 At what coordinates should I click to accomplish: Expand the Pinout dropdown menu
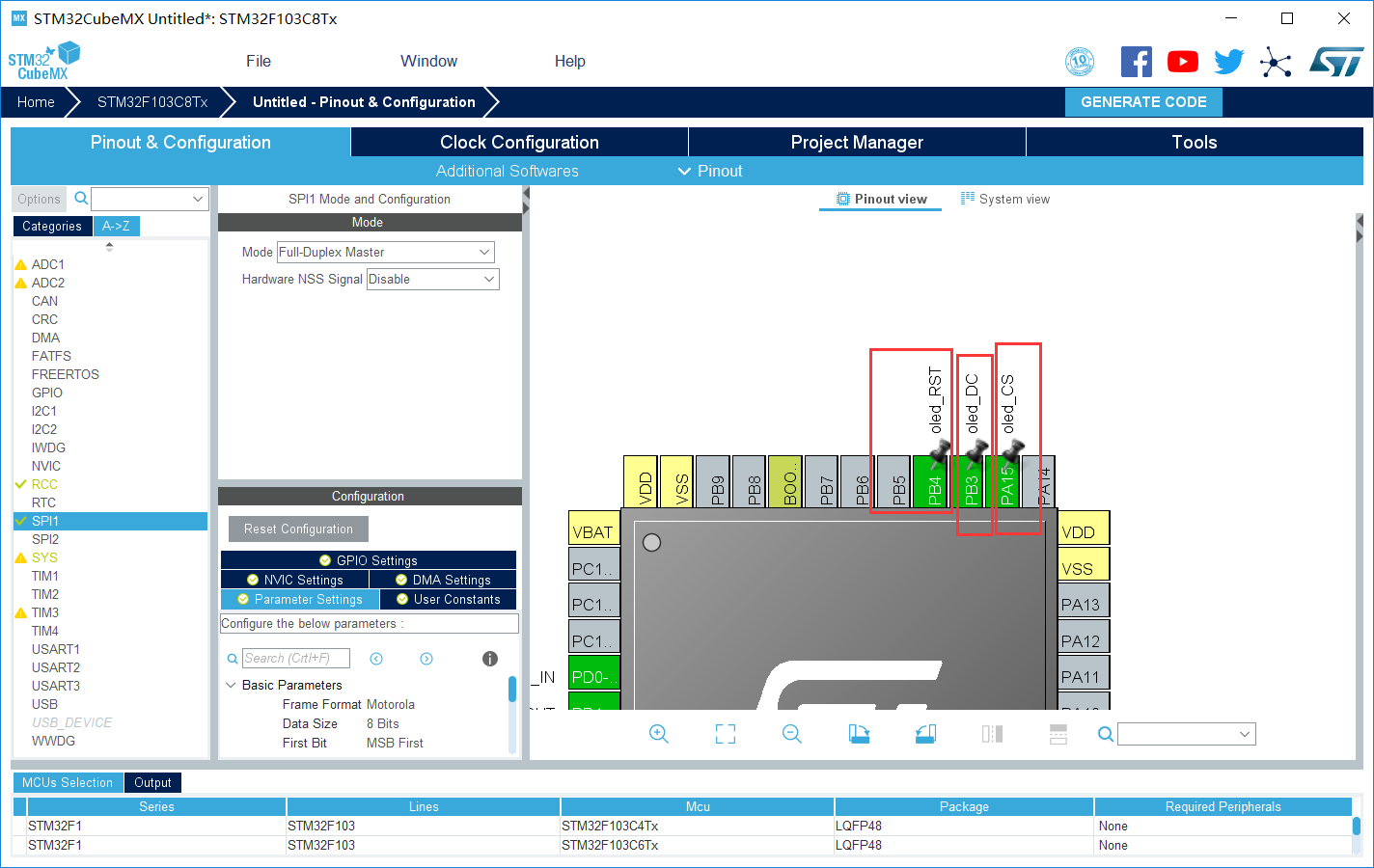click(710, 171)
